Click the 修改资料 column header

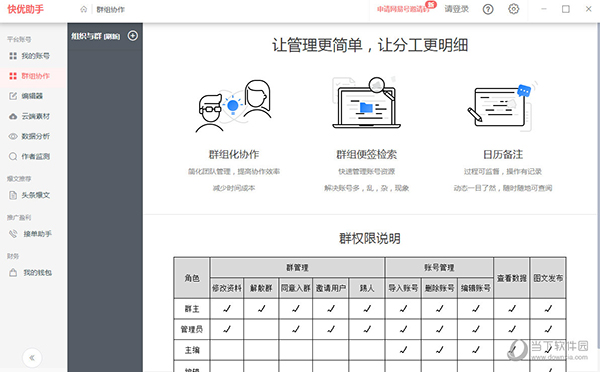click(227, 288)
